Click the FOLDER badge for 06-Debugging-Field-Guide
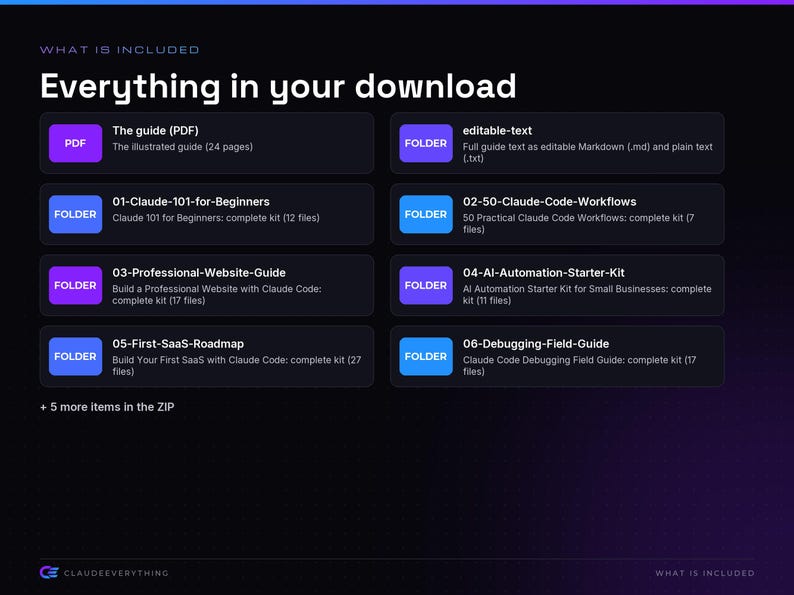The height and width of the screenshot is (595, 794). click(x=426, y=356)
